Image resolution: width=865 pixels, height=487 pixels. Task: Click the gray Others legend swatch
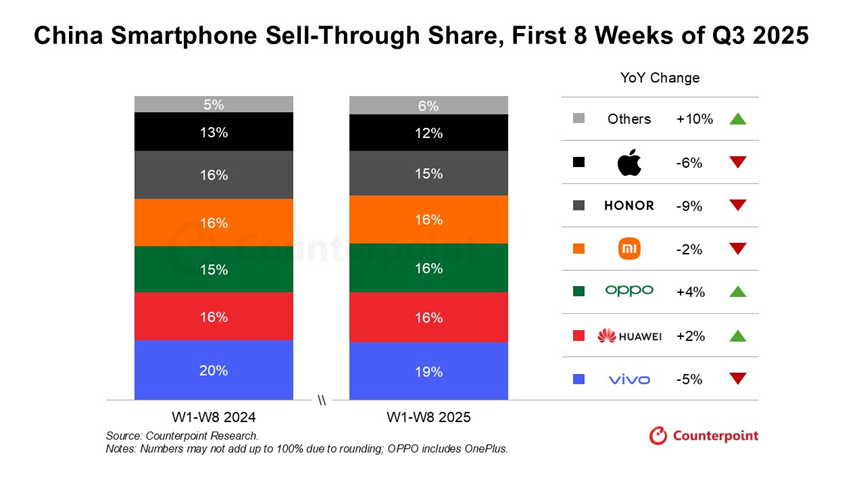pyautogui.click(x=579, y=118)
